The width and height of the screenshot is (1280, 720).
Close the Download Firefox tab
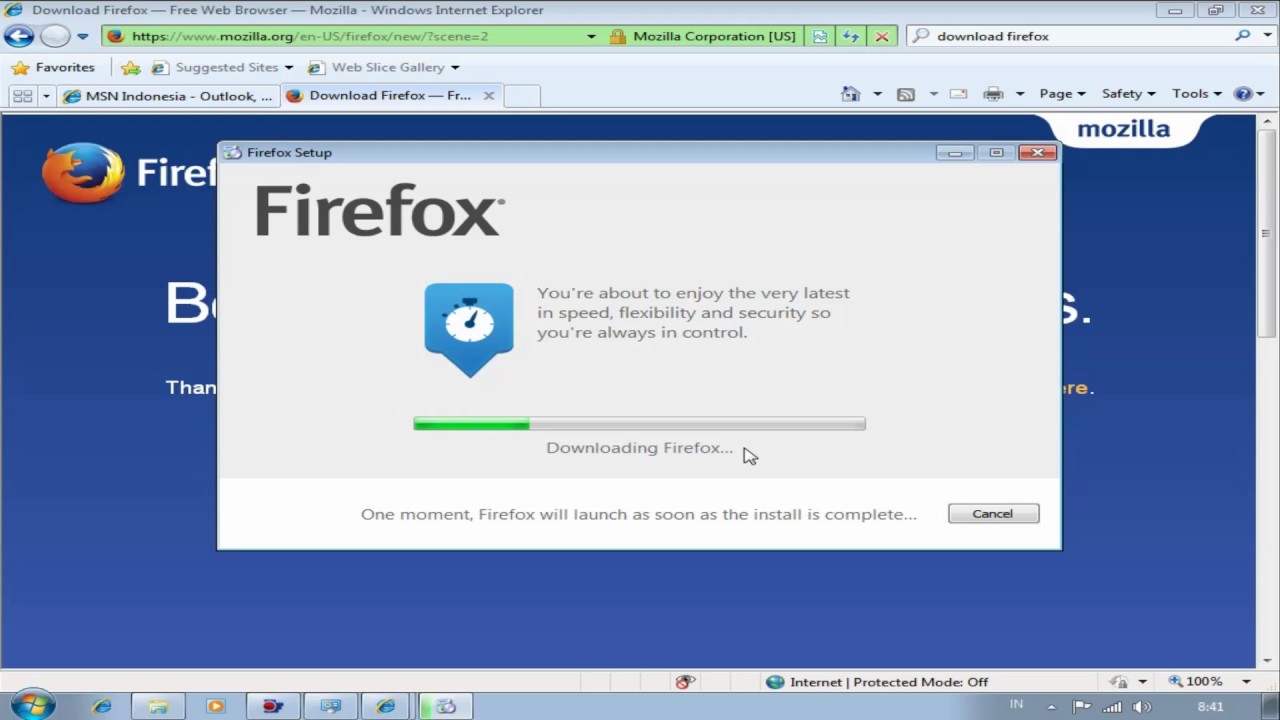click(489, 96)
